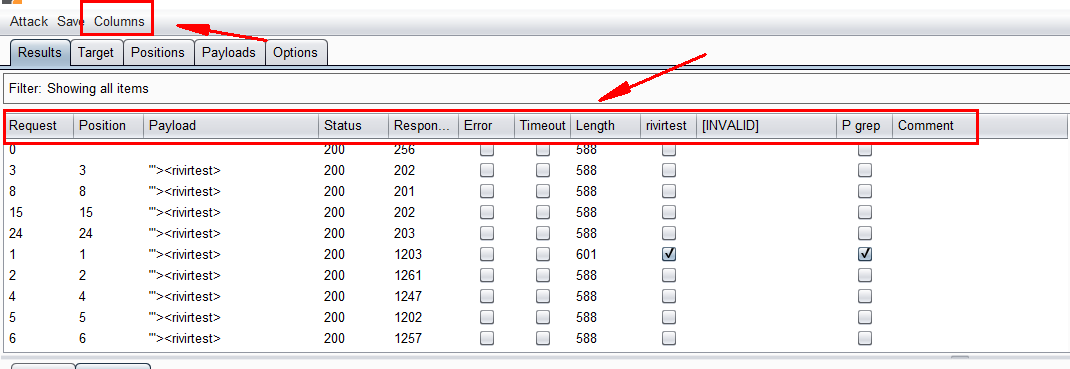Sort by the Length column header
Image resolution: width=1070 pixels, height=369 pixels.
[x=605, y=126]
